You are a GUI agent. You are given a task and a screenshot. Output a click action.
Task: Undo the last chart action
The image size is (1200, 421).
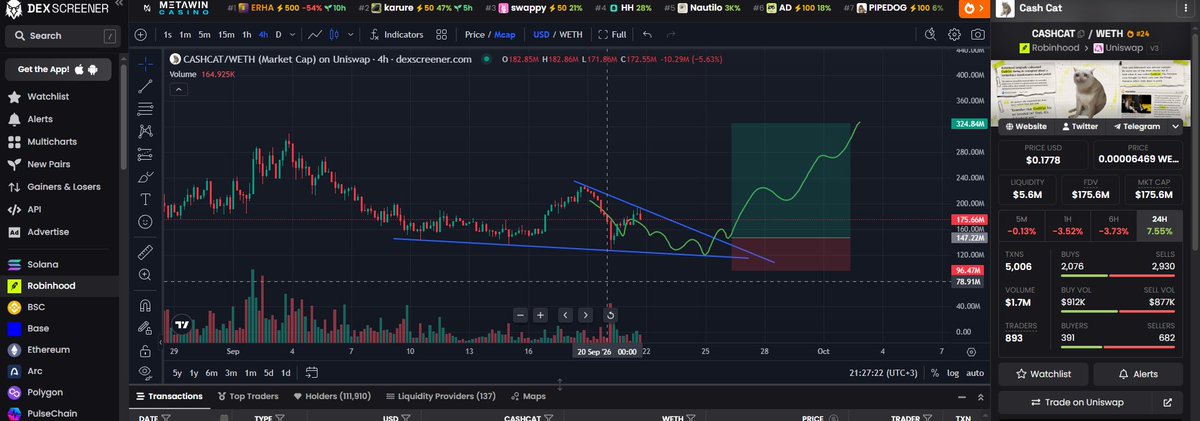pos(648,34)
